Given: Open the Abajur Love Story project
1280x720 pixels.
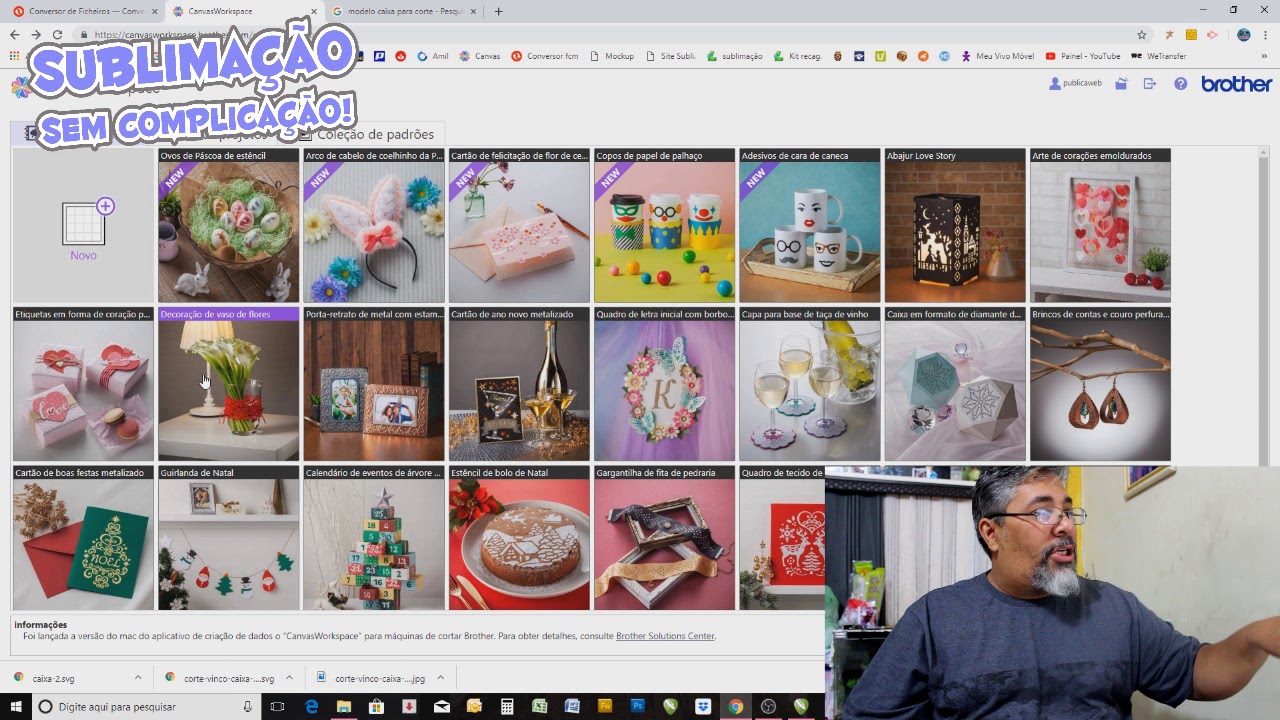Looking at the screenshot, I should point(955,225).
